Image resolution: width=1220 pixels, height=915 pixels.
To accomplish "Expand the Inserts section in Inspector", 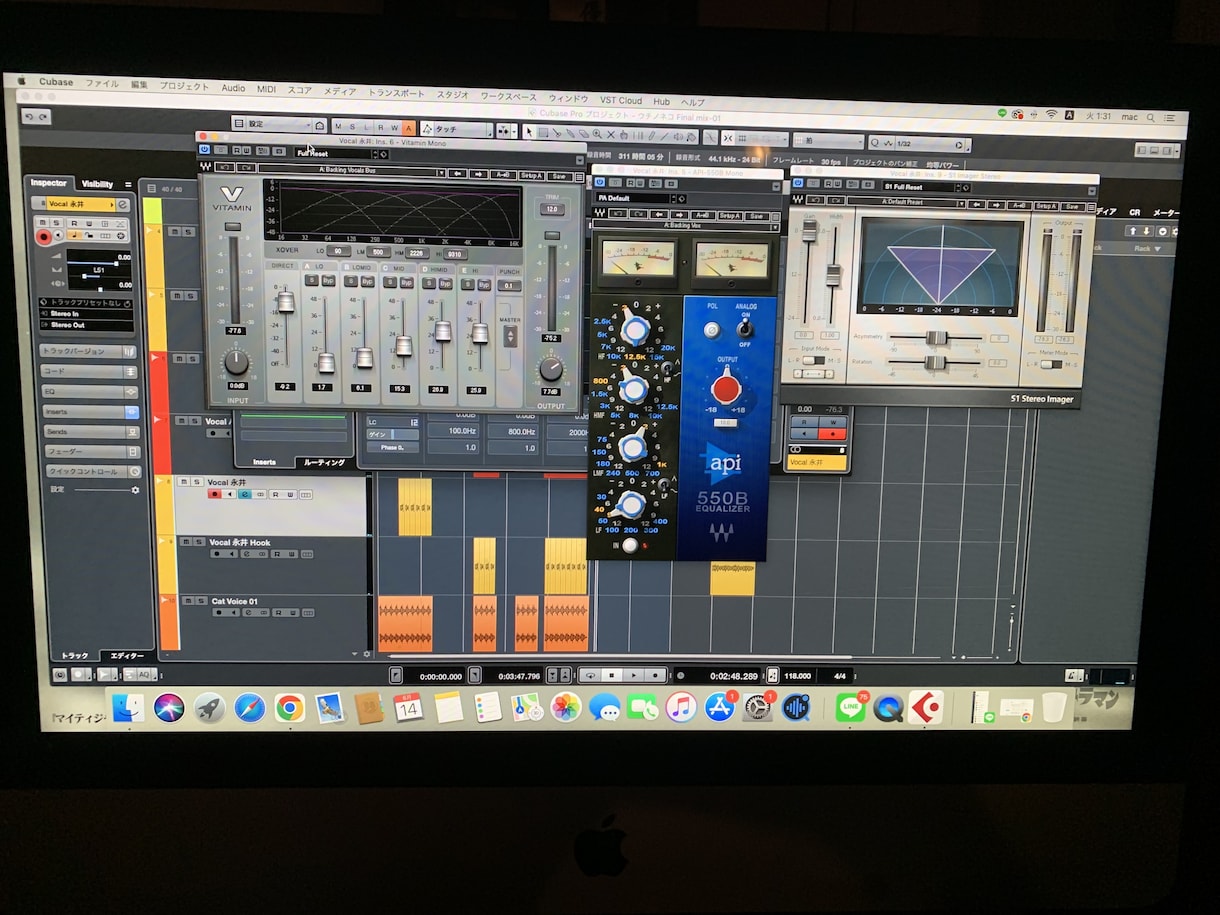I will click(x=89, y=411).
